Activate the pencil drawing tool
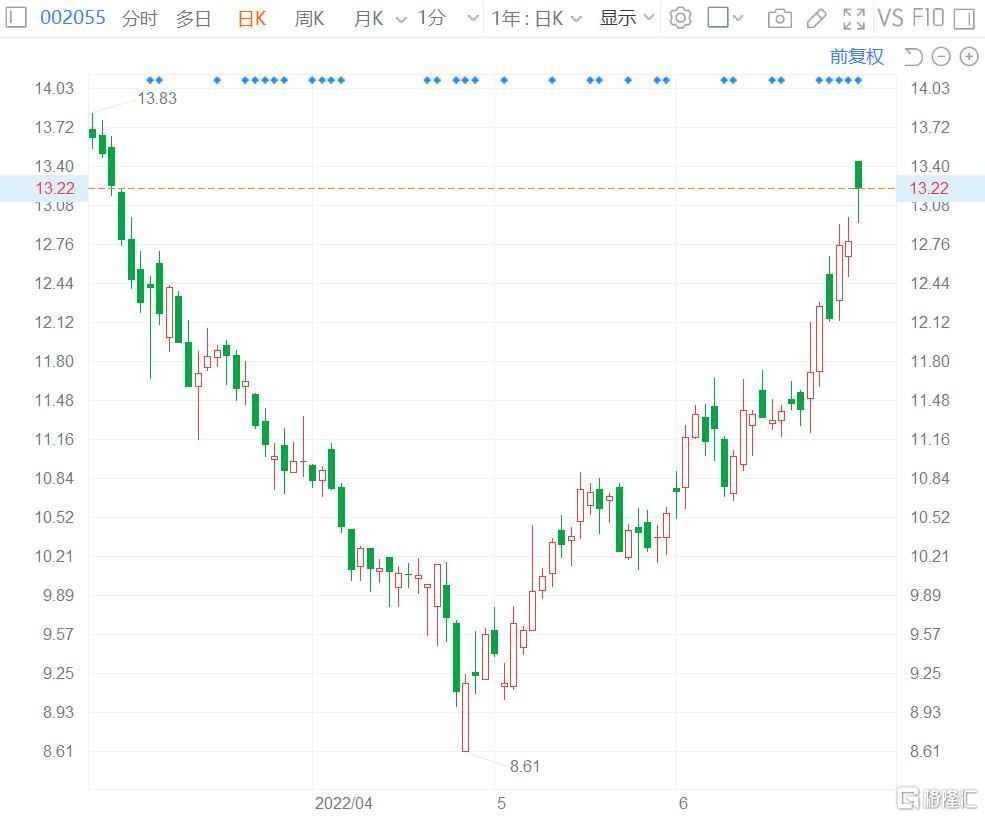 click(816, 18)
